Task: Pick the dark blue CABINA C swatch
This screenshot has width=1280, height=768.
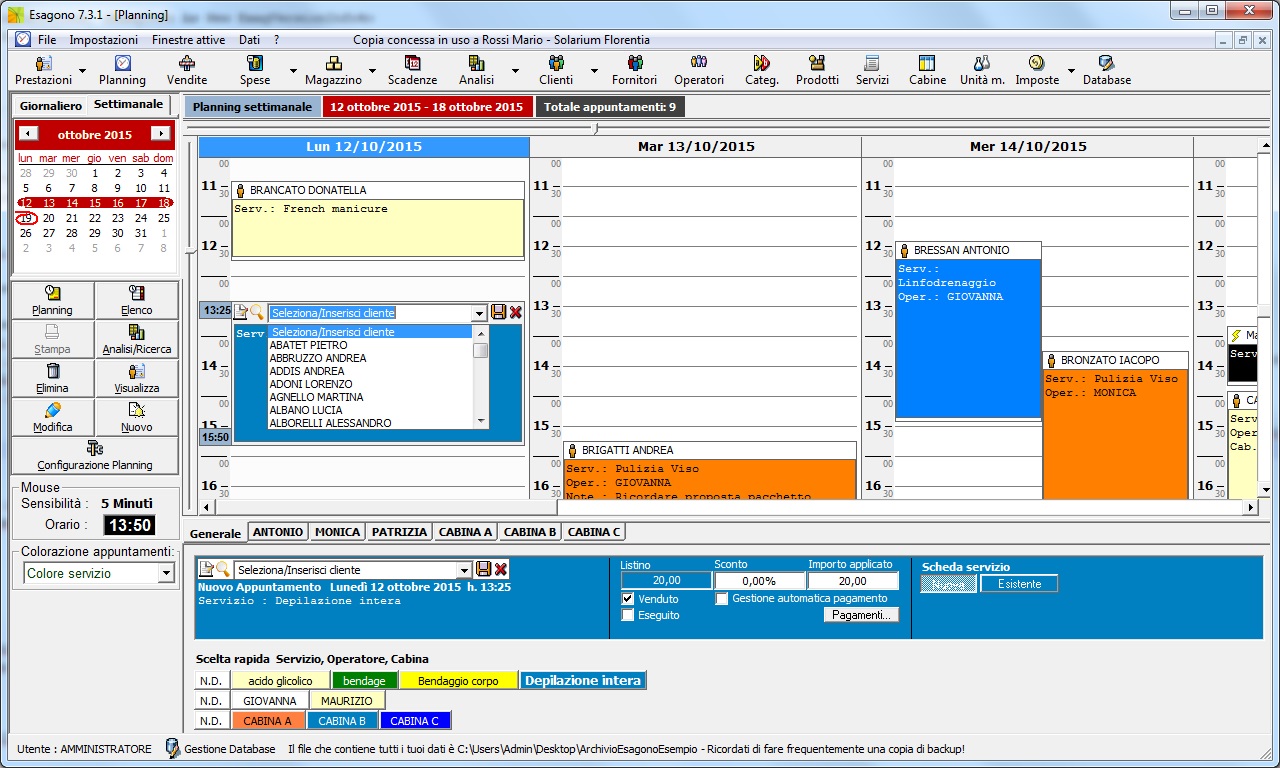Action: 415,721
